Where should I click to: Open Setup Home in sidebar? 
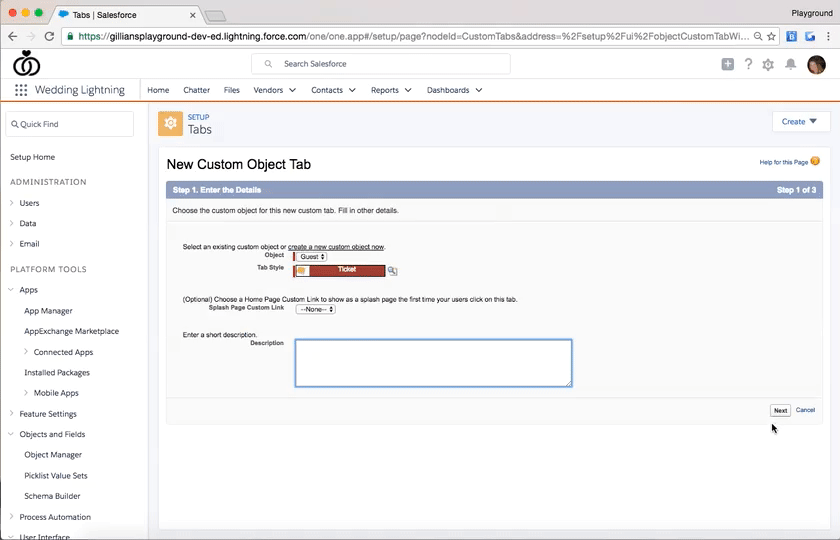(x=33, y=157)
